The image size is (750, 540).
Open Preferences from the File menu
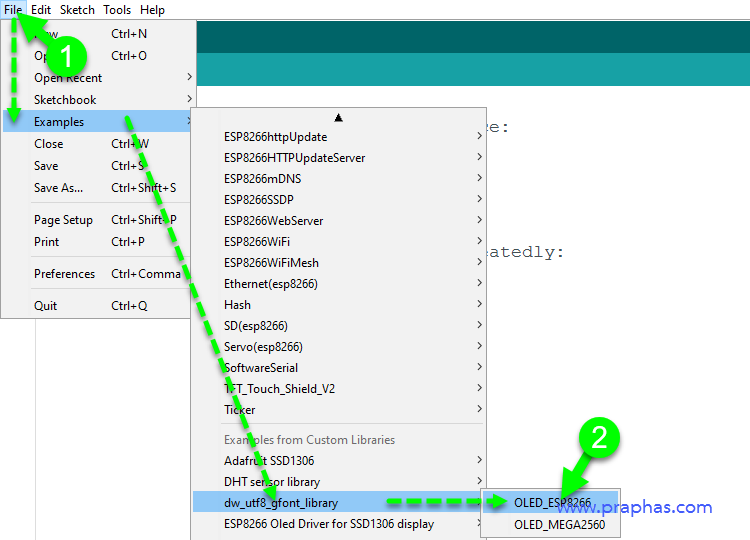click(x=99, y=274)
